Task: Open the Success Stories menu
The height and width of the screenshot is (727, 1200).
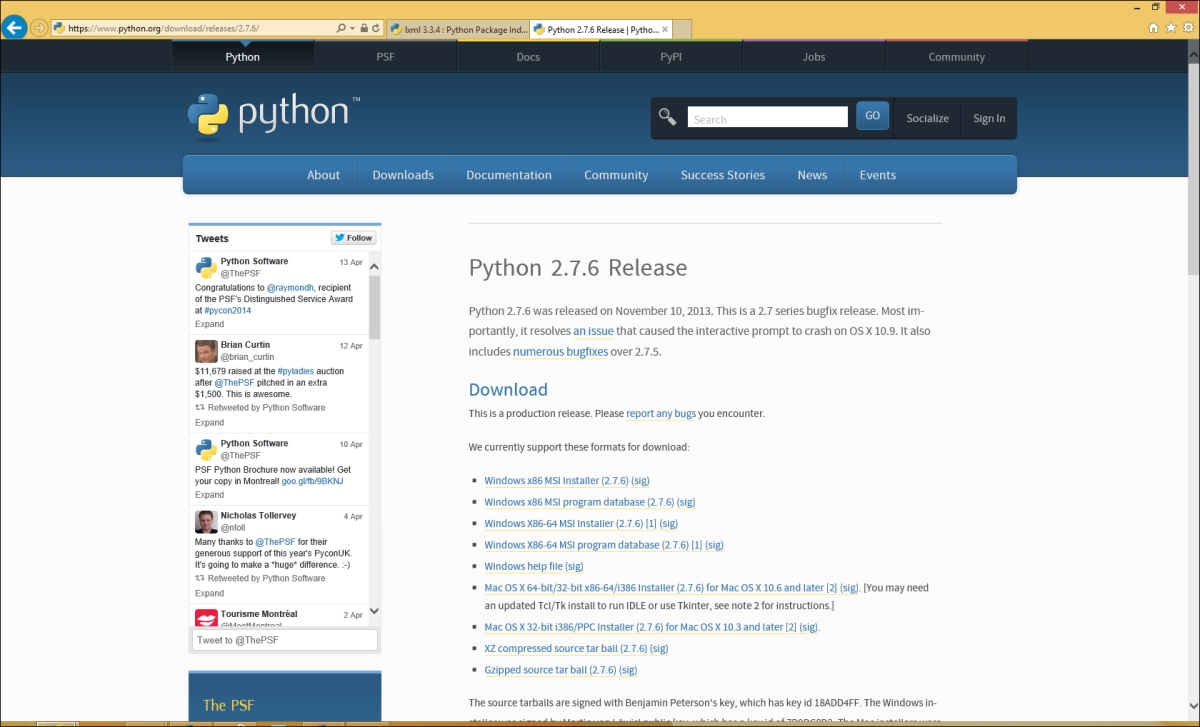Action: coord(723,175)
